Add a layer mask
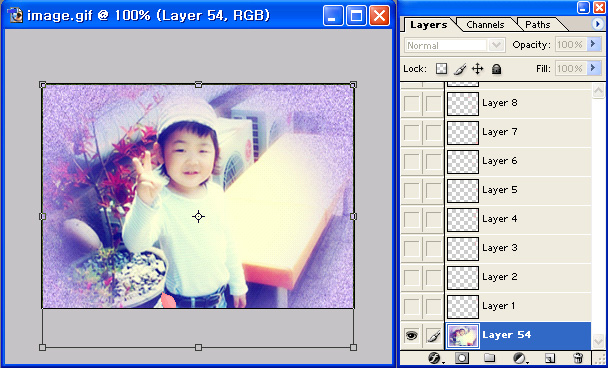 click(463, 358)
